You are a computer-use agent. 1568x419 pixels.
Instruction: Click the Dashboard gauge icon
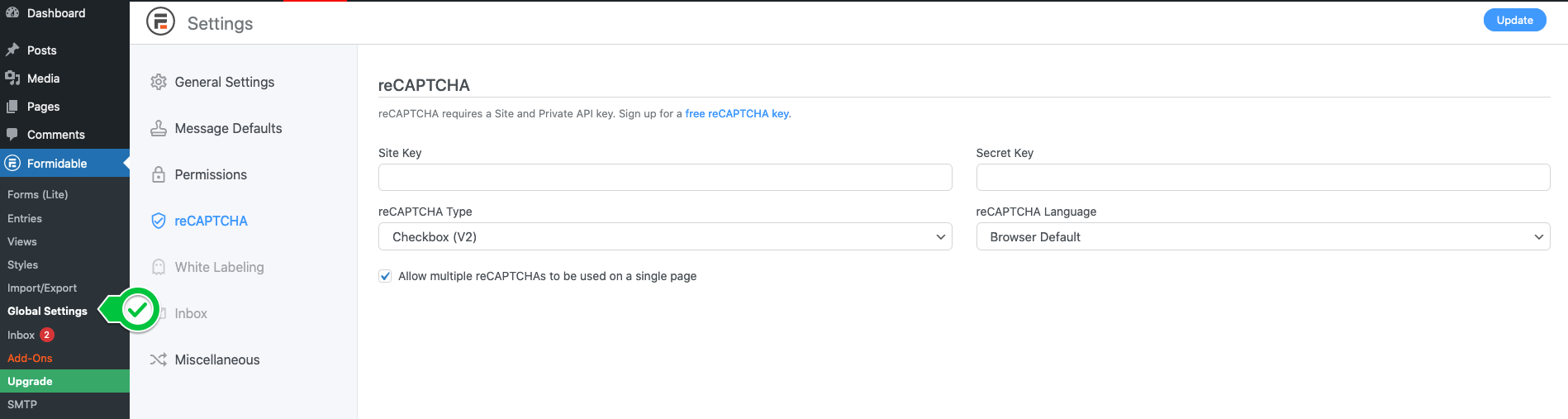click(12, 13)
